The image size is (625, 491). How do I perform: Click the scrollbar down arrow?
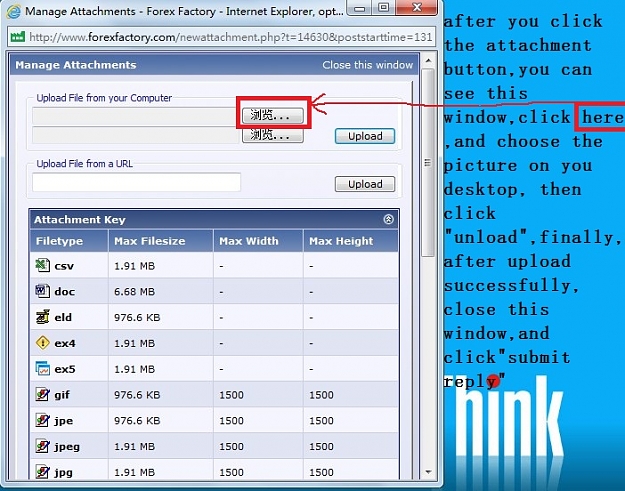428,472
